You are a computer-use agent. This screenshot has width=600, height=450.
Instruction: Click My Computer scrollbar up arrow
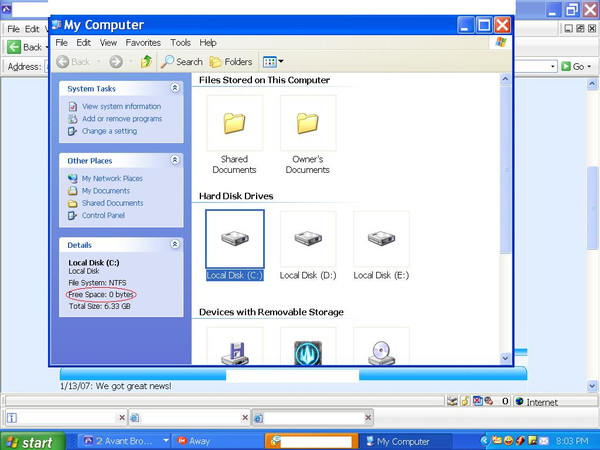pos(505,79)
